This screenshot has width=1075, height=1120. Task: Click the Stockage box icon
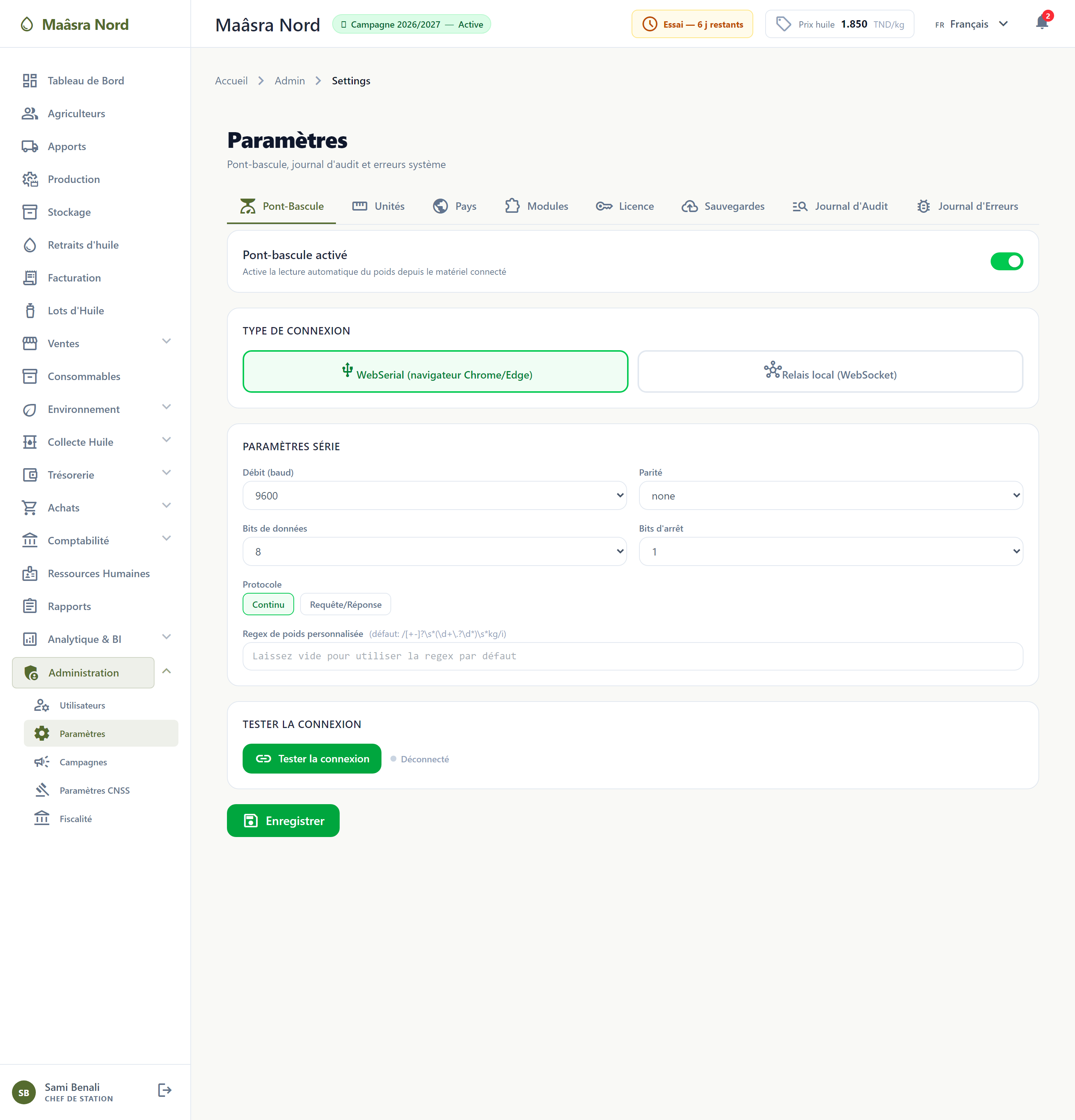click(30, 212)
